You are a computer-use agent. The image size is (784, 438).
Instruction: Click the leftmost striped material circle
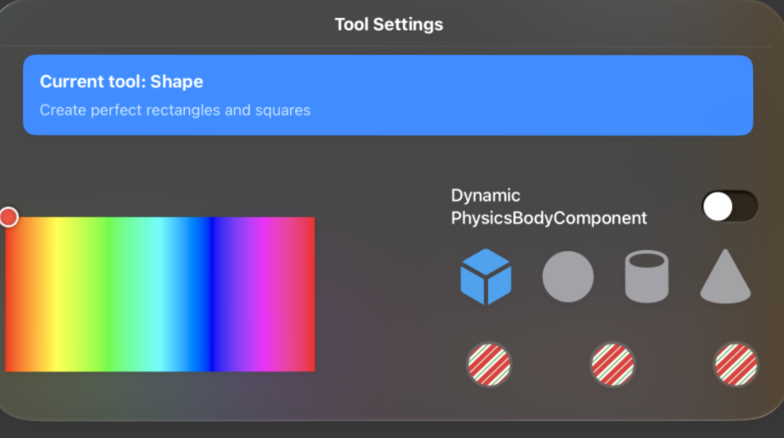pyautogui.click(x=489, y=364)
